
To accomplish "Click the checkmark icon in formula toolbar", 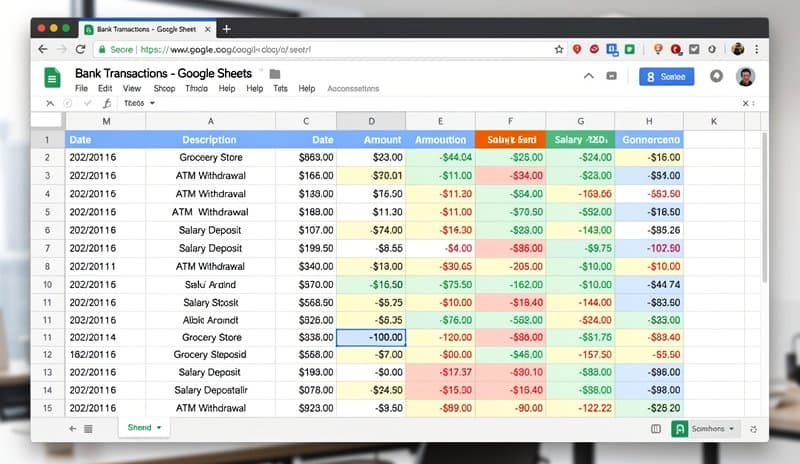I will [x=88, y=103].
